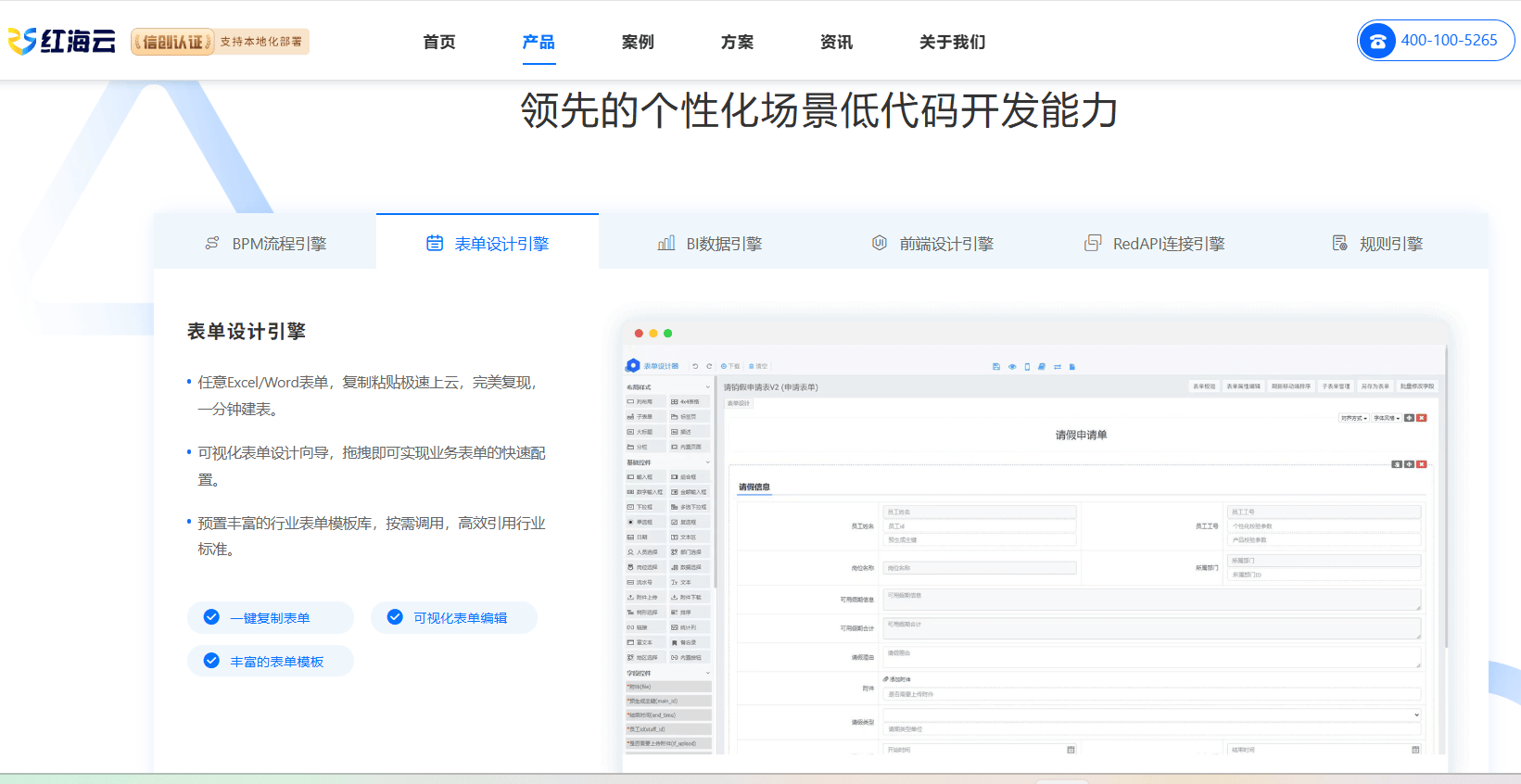Click the mobile preview icon in designer toolbar
Screen dimensions: 1521x784
(x=1027, y=367)
